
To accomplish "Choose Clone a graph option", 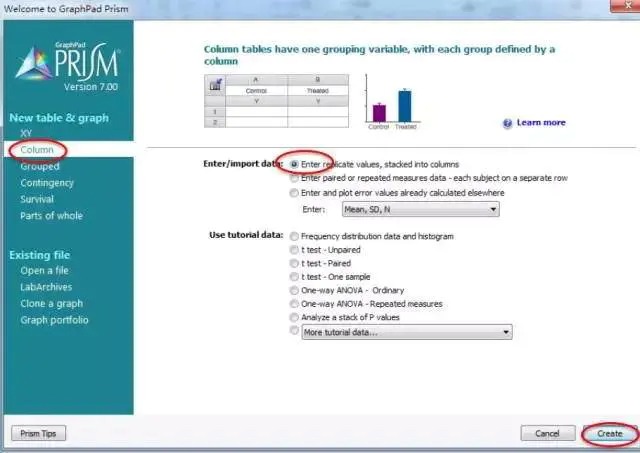I will [51, 304].
